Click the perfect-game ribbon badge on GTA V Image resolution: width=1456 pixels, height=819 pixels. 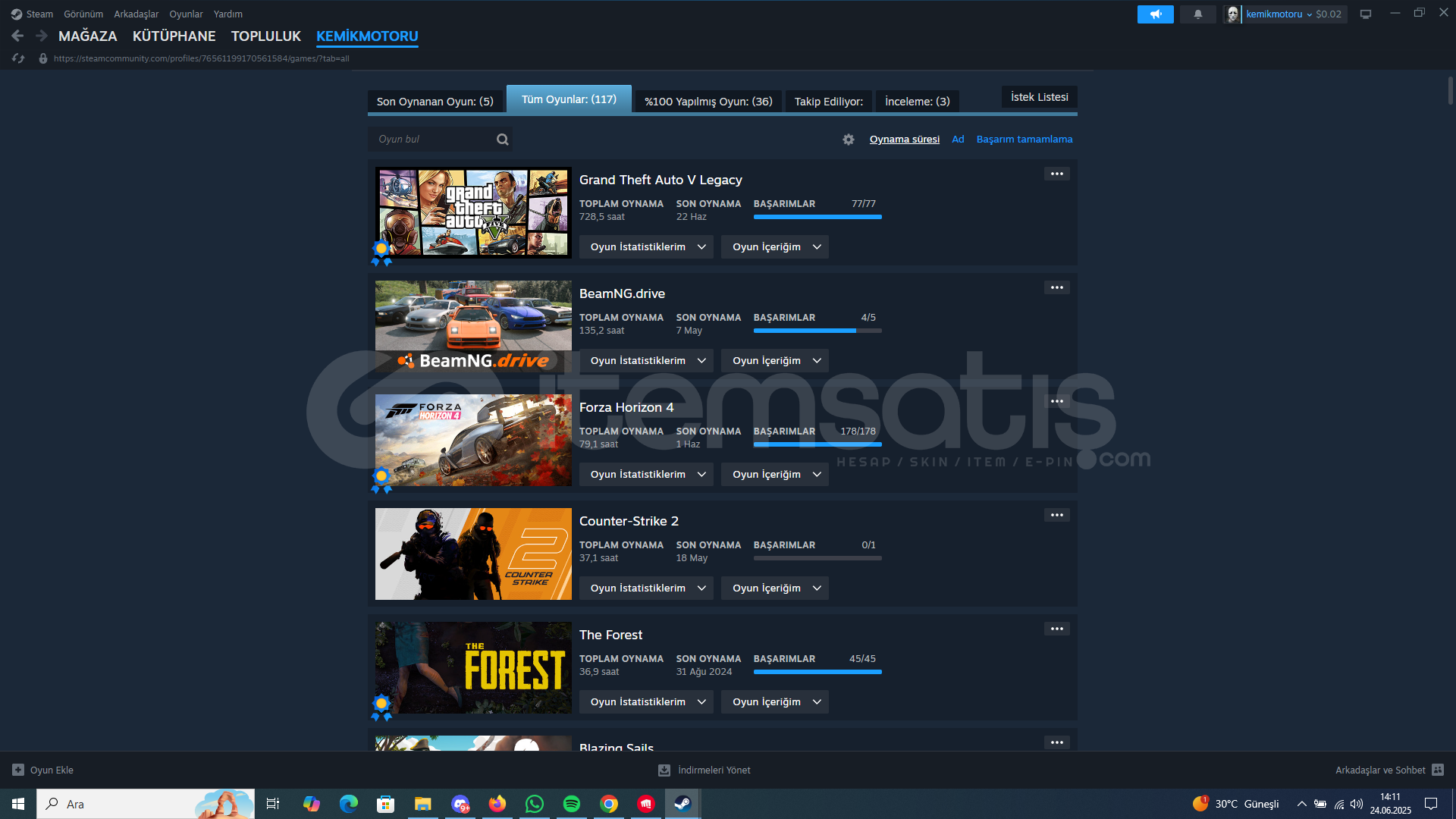point(381,253)
